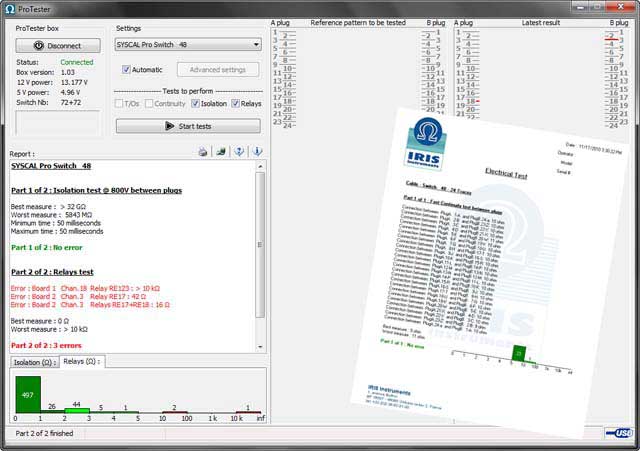Click the 'Part 1 of 2 : No error' text
Screen dimensions: 640x451
click(x=47, y=248)
